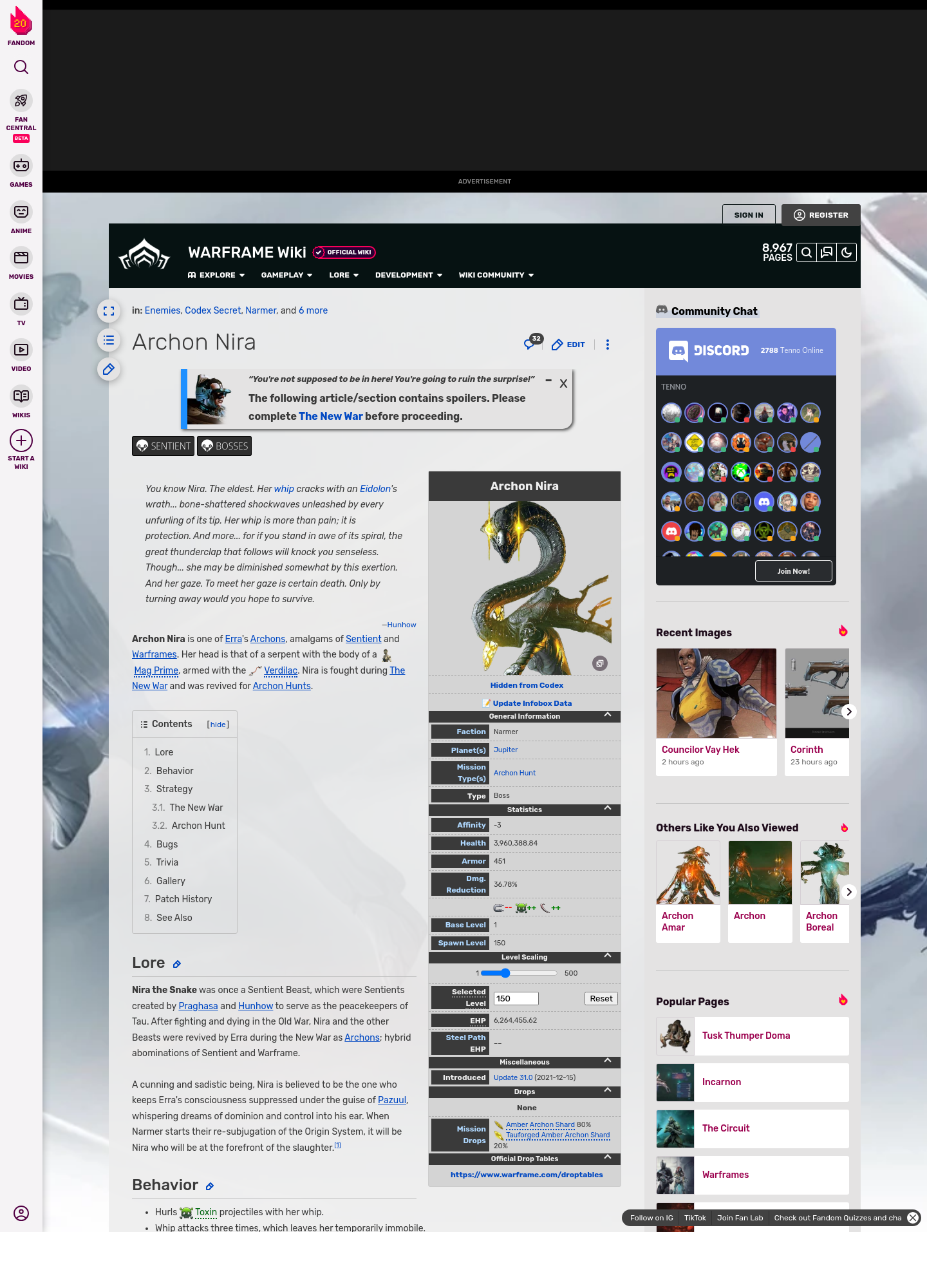Screen dimensions: 927x1288
Task: Open the warframe.com droptables link
Action: tap(527, 1175)
